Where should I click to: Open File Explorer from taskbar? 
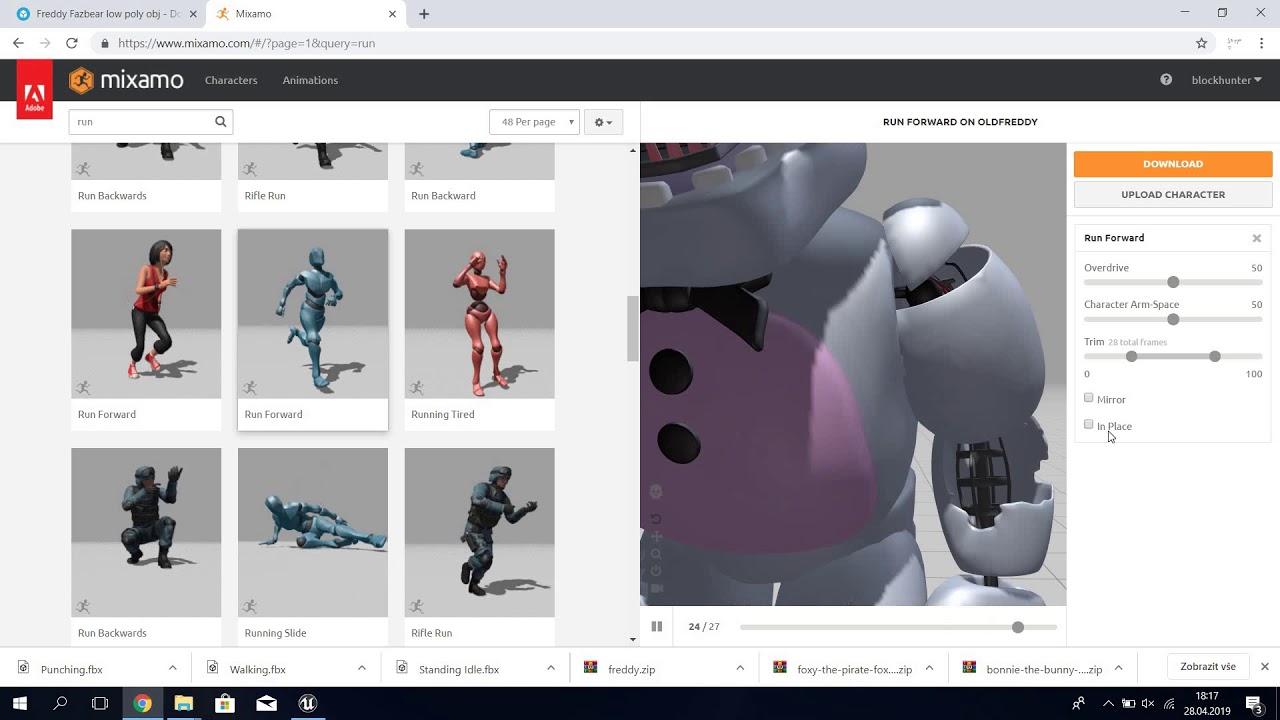click(x=184, y=703)
